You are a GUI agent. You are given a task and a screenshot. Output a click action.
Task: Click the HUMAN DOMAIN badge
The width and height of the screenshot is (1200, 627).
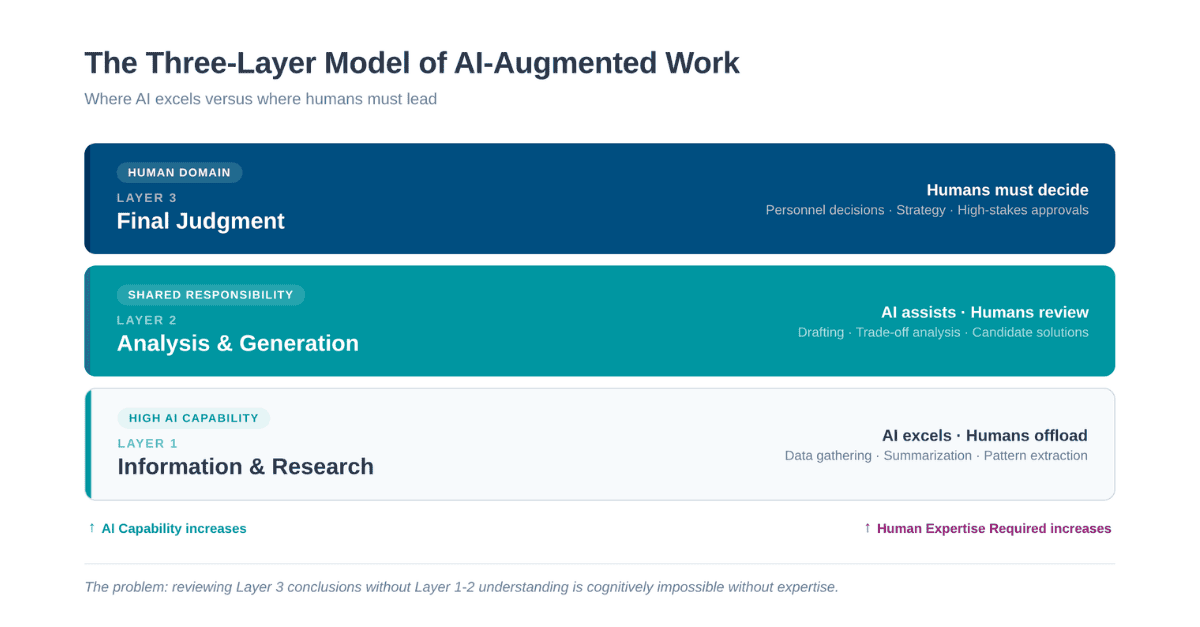click(179, 172)
